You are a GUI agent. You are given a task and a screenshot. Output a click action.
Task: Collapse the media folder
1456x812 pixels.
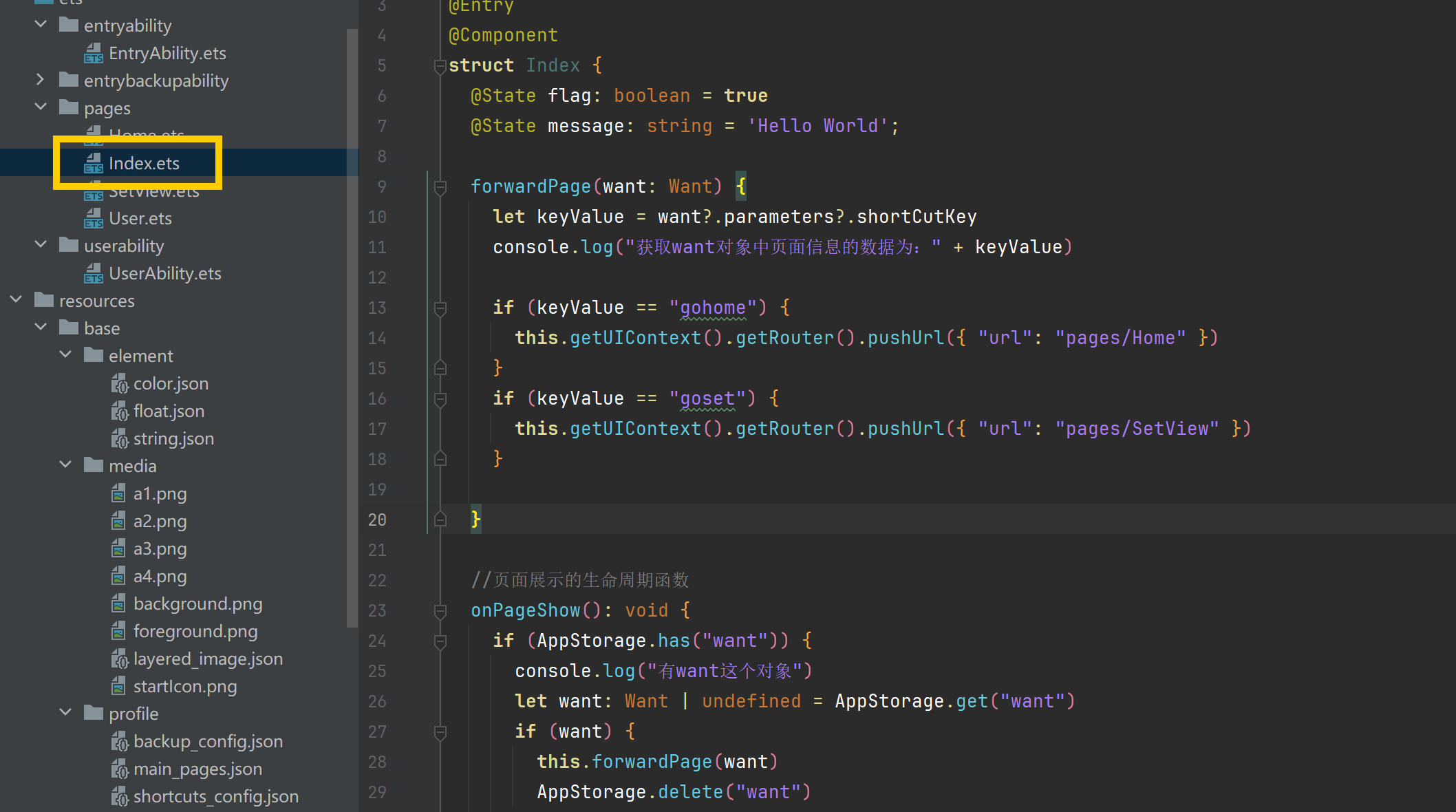65,466
